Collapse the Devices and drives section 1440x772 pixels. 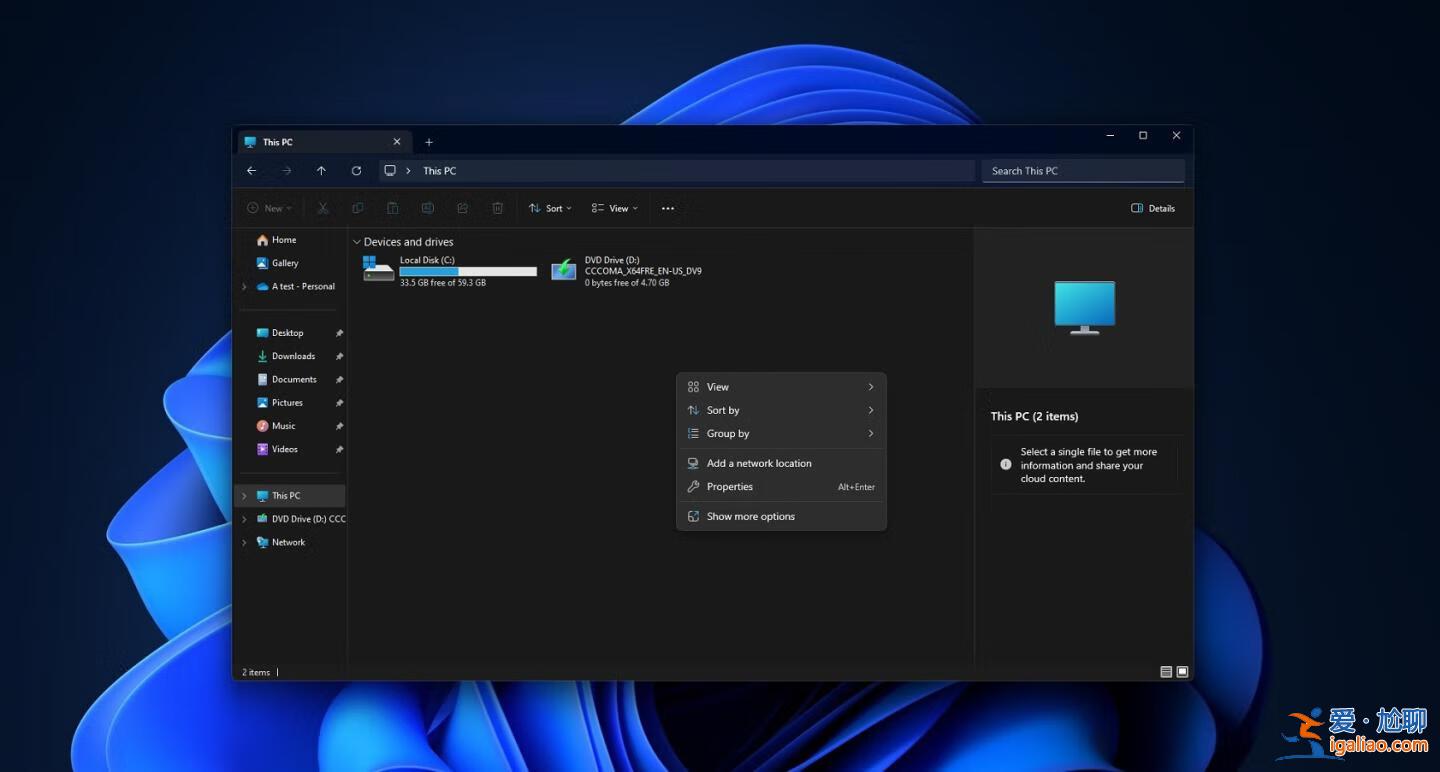[357, 241]
